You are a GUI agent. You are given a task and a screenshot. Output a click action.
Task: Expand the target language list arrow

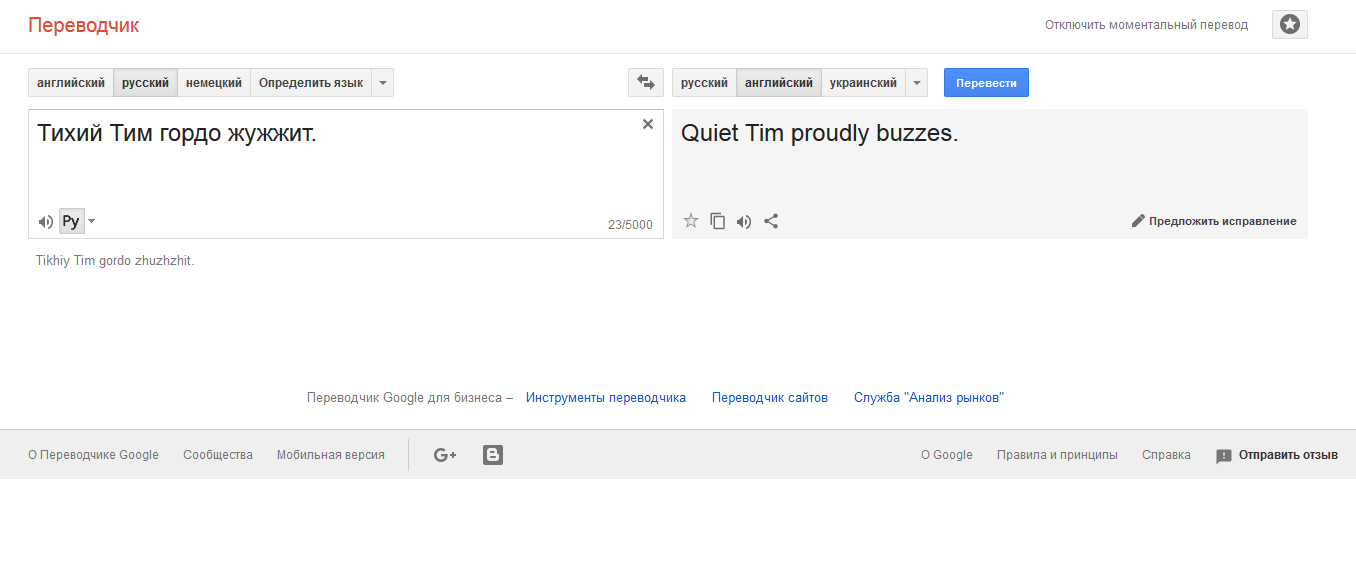coord(917,83)
